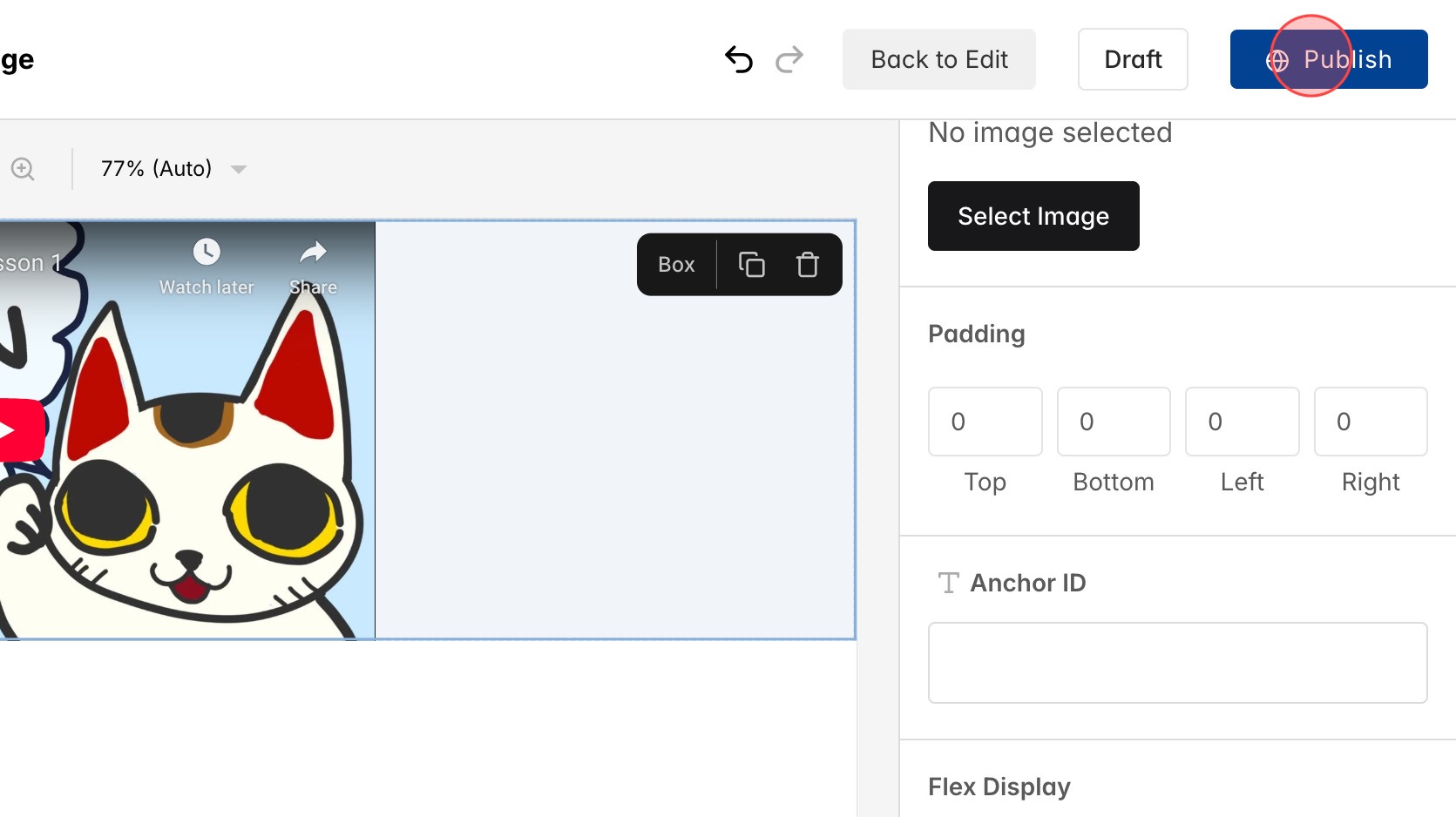Click the Redo arrow icon
Viewport: 1456px width, 817px height.
click(x=789, y=59)
